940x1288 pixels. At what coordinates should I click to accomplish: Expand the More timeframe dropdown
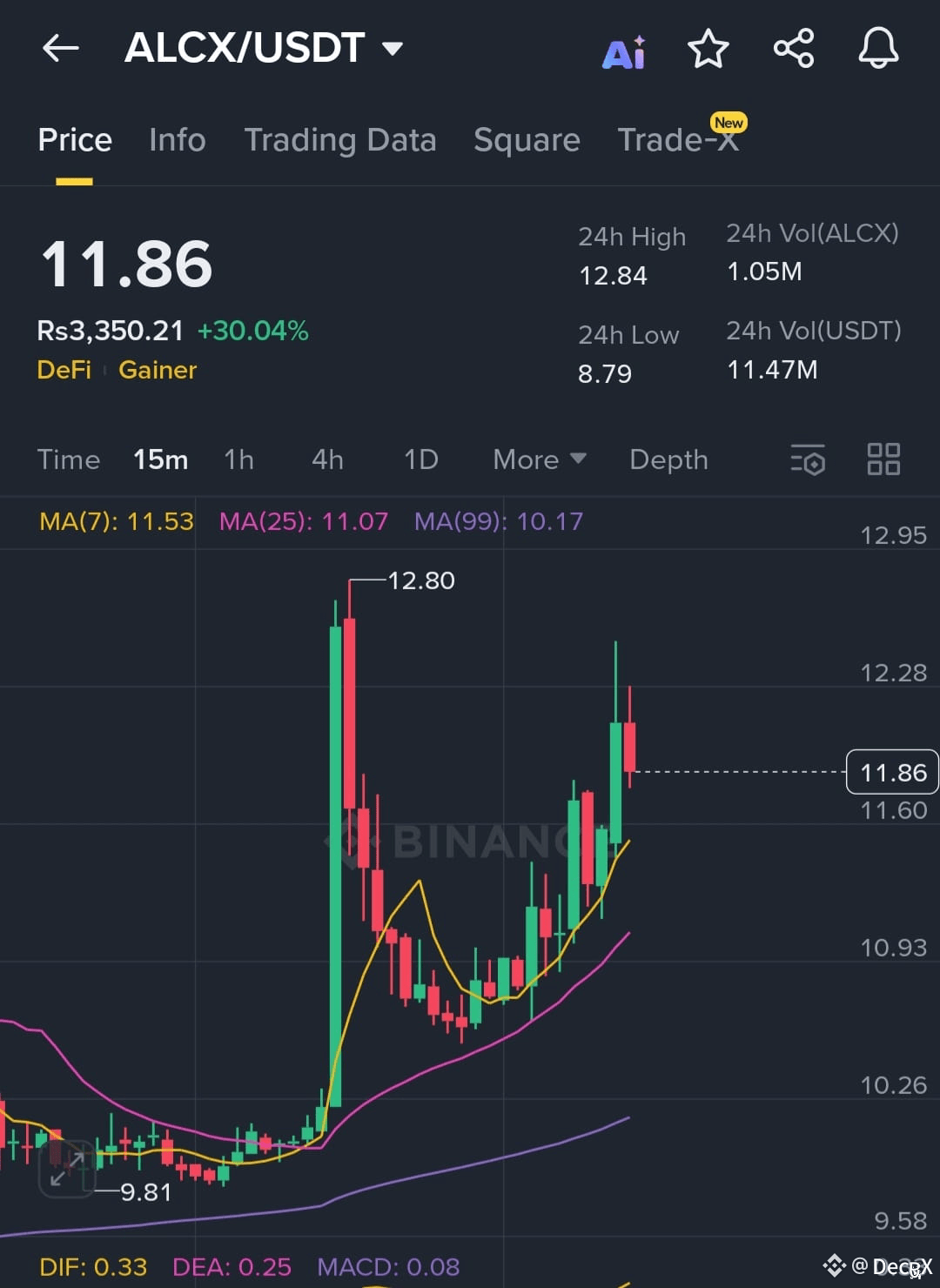click(538, 460)
